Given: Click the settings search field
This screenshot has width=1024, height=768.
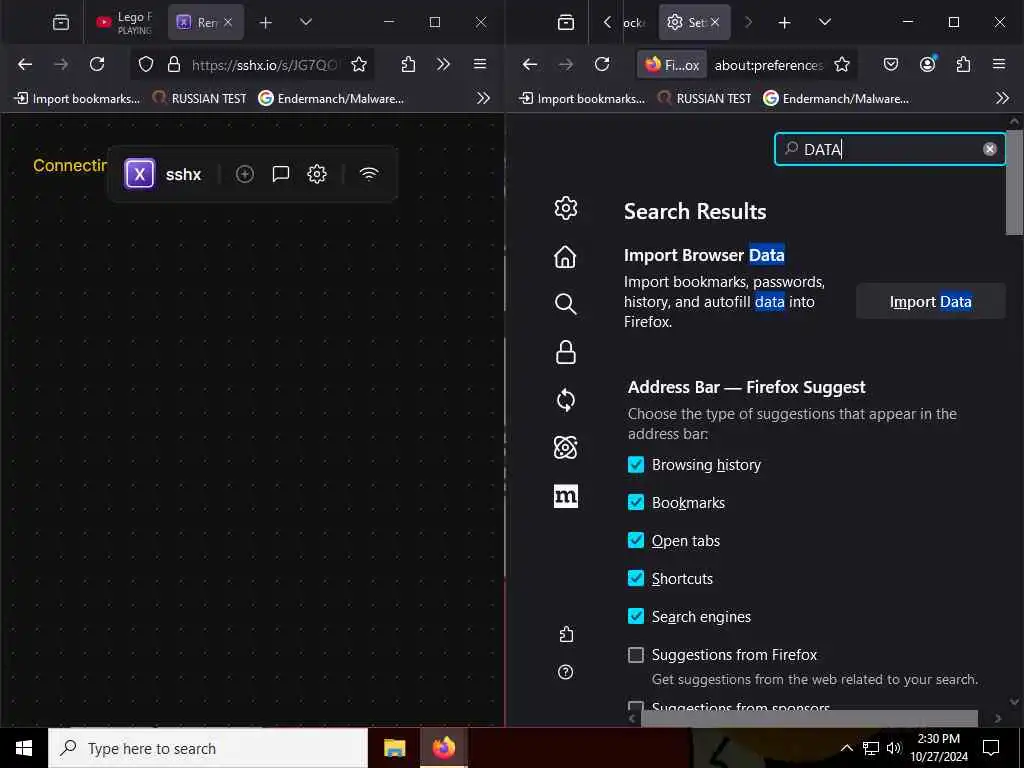Looking at the screenshot, I should click(889, 149).
